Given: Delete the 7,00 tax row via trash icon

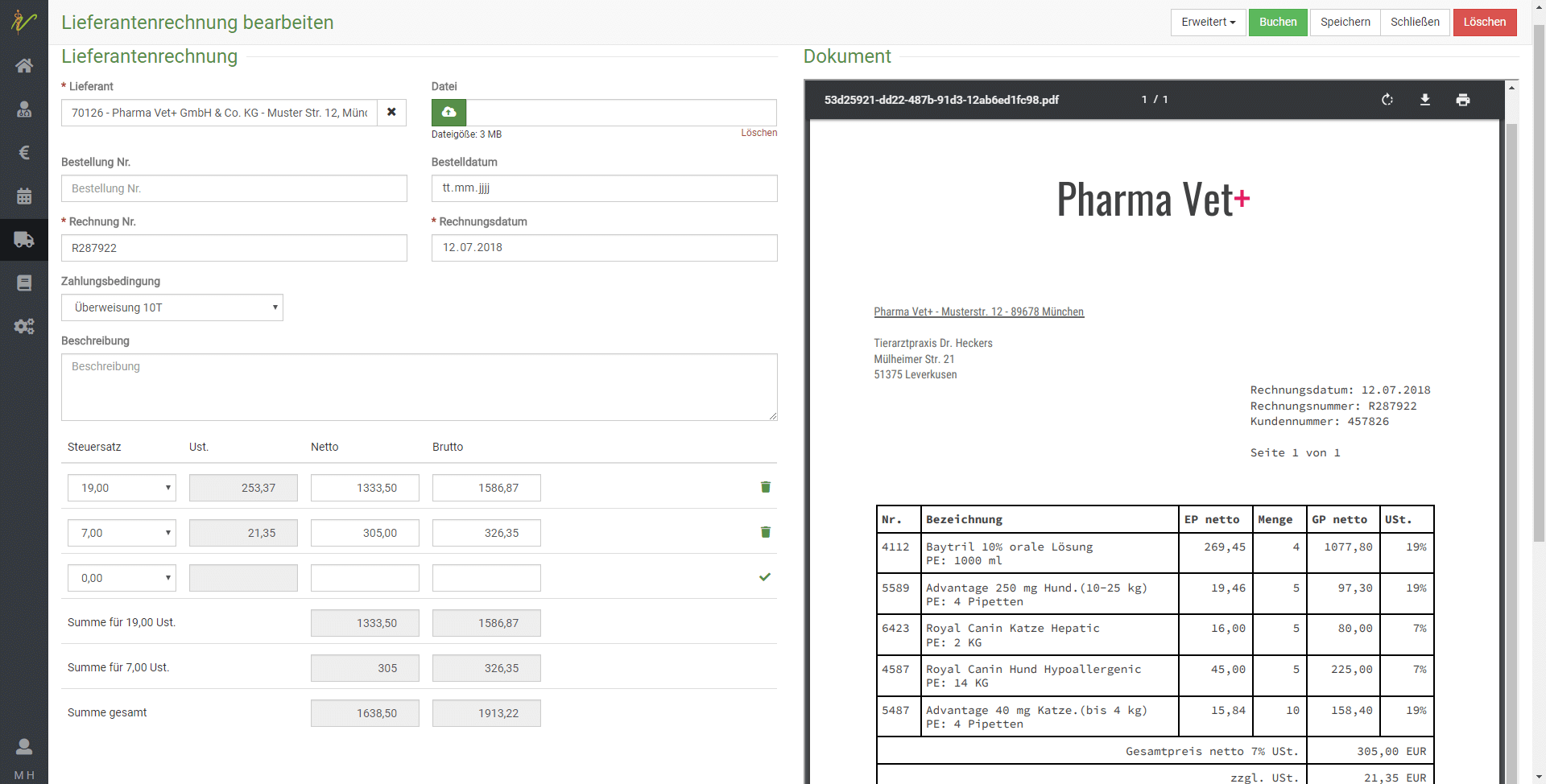Looking at the screenshot, I should [x=765, y=532].
